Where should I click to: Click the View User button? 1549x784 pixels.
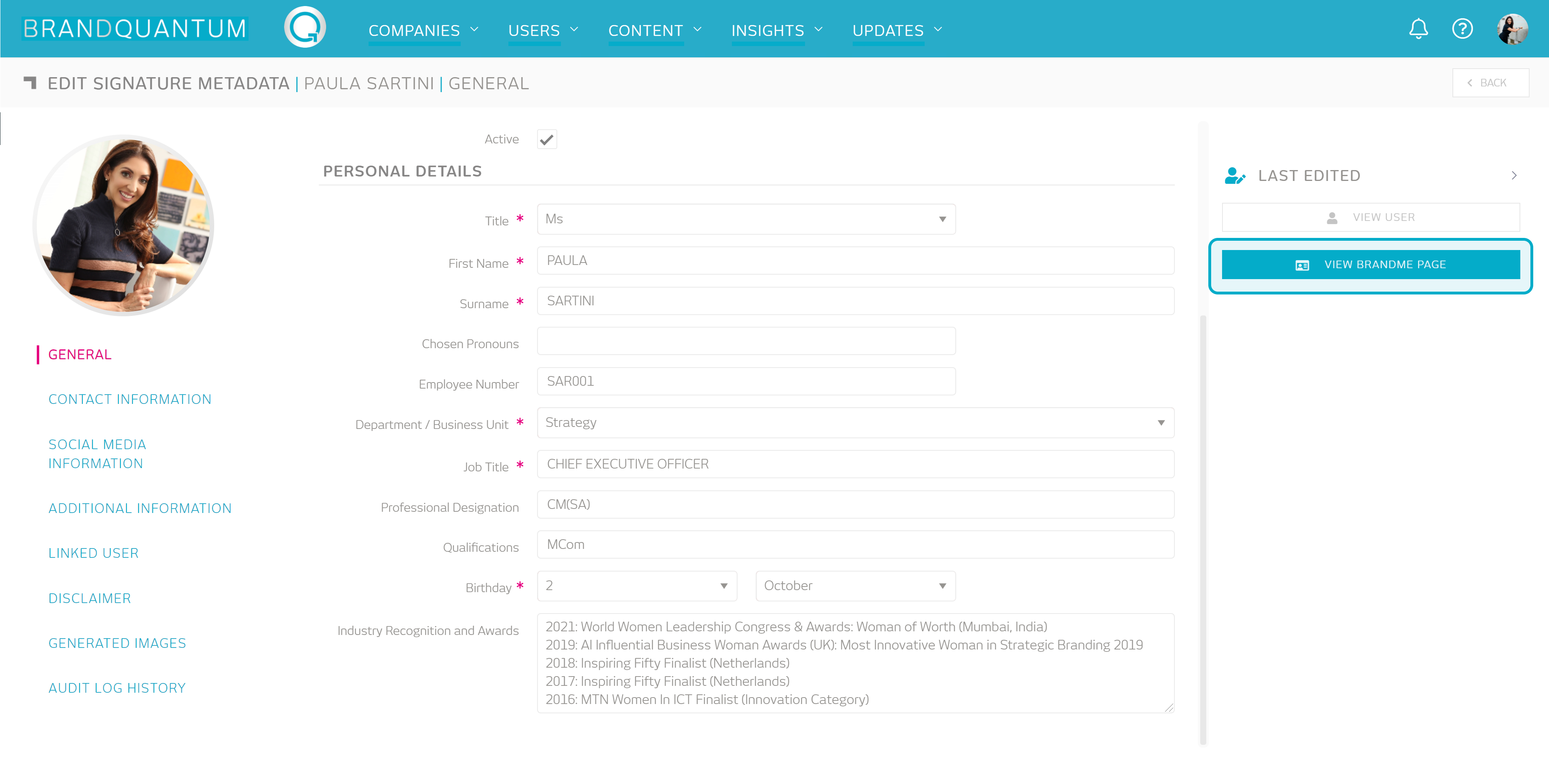tap(1370, 217)
